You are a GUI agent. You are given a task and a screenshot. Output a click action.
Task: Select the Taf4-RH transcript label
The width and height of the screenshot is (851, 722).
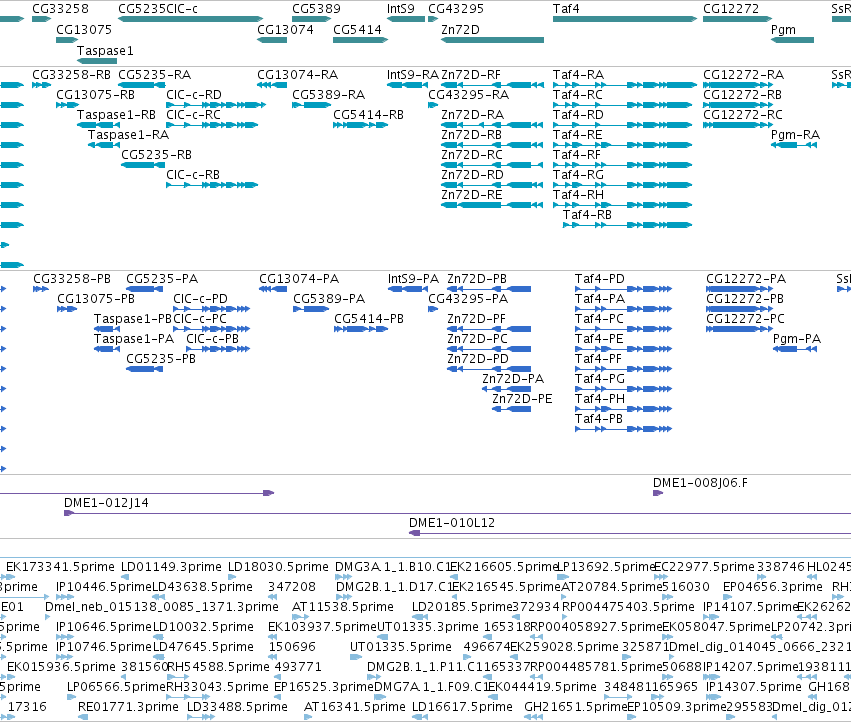(x=579, y=194)
